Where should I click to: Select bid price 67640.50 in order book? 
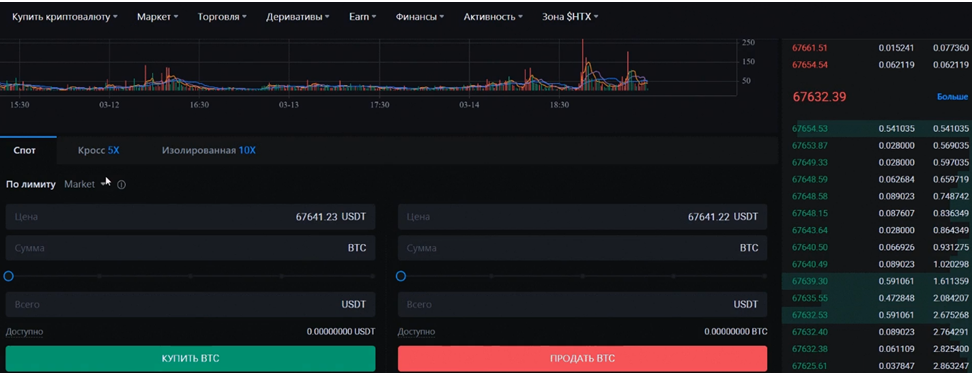point(810,247)
